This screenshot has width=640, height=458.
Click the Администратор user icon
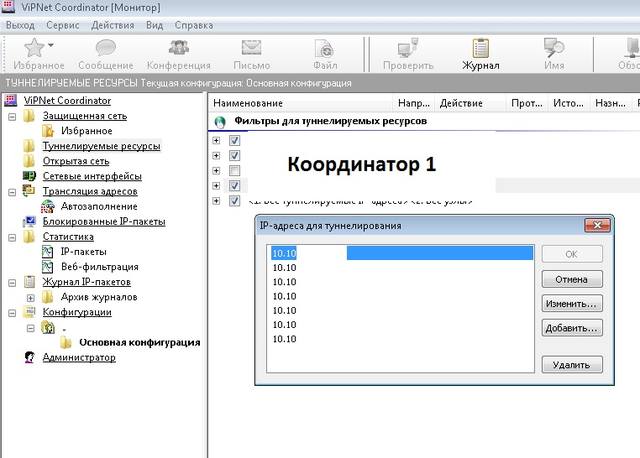click(x=29, y=357)
